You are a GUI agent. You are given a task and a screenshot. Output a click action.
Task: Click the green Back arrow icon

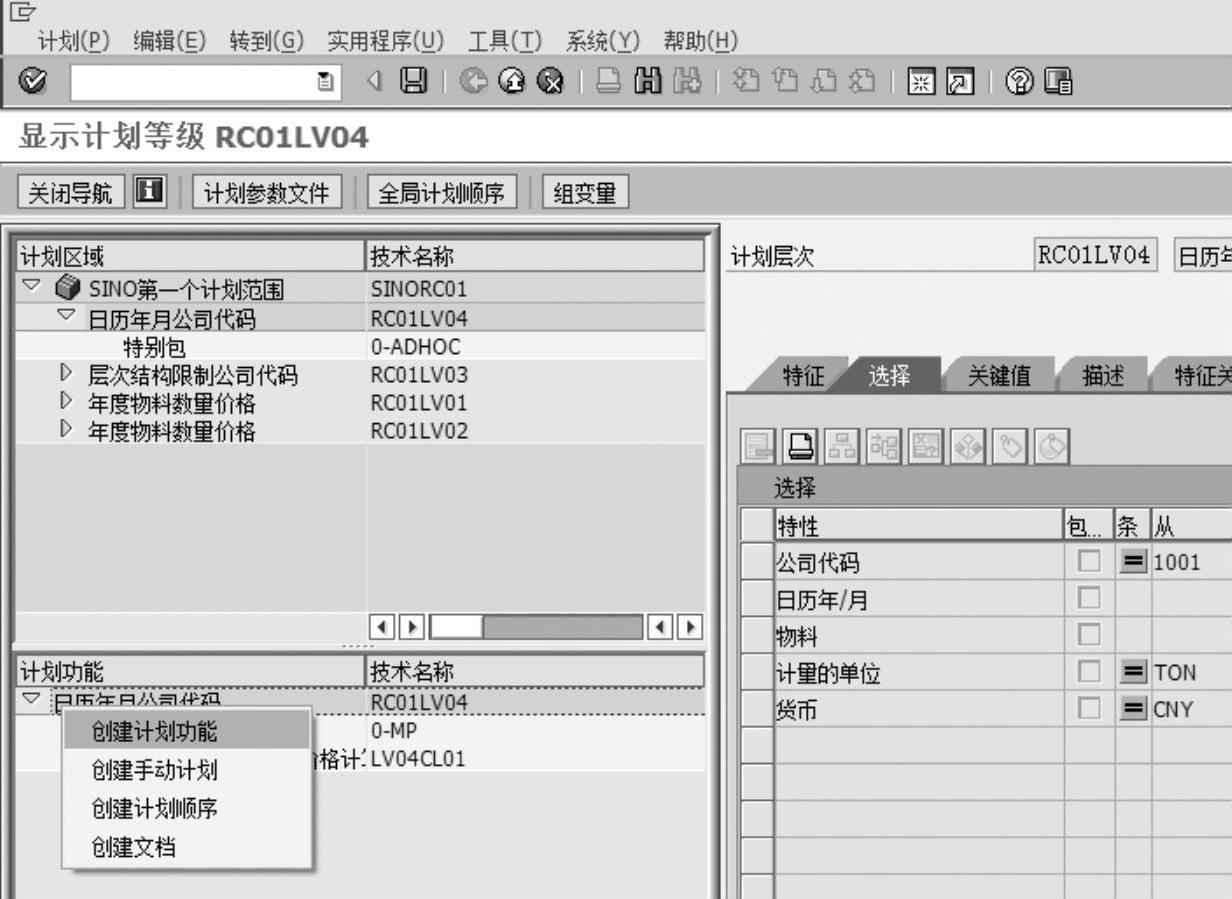[471, 81]
